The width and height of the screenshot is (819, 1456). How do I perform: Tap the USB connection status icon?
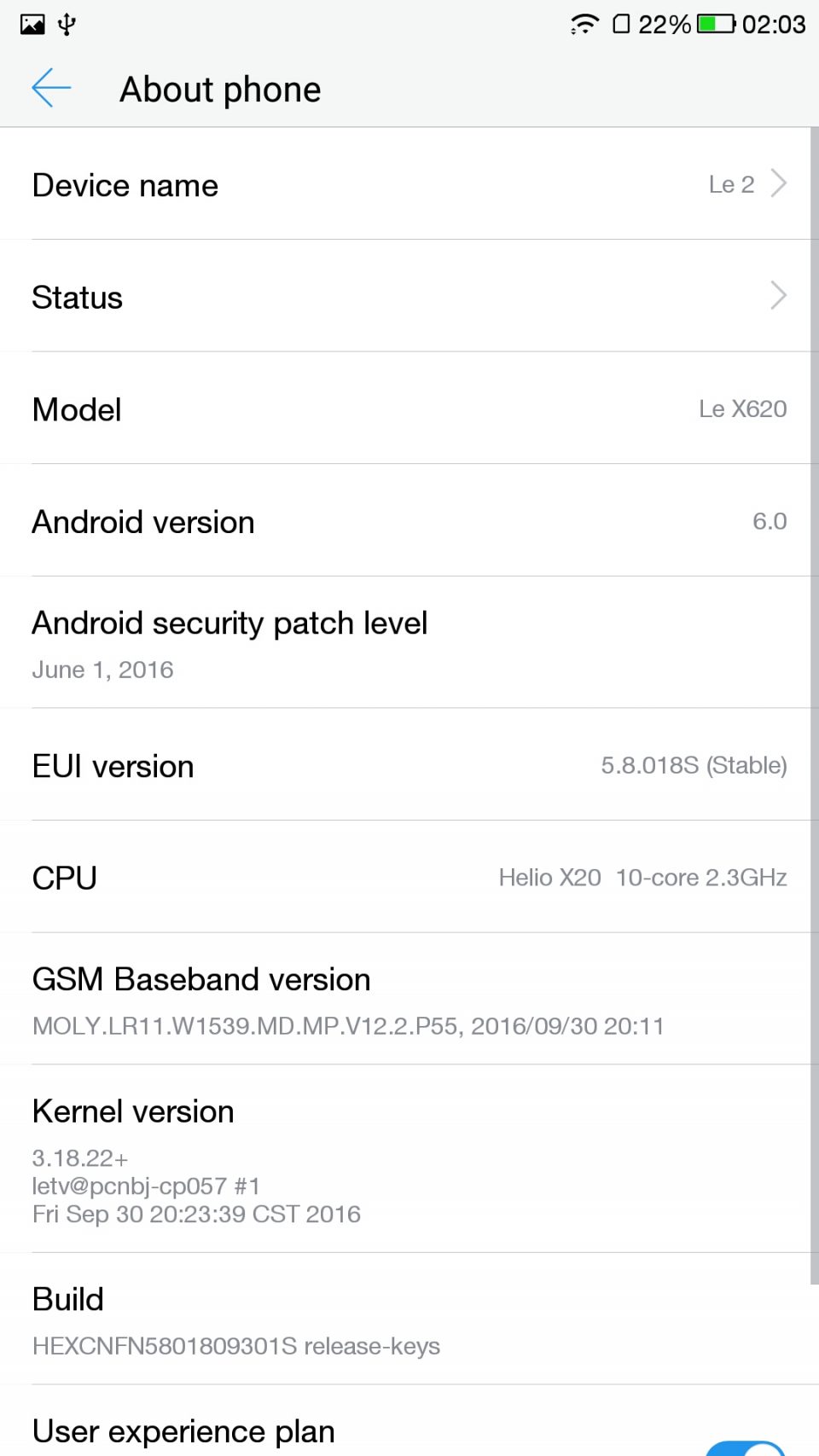[67, 24]
